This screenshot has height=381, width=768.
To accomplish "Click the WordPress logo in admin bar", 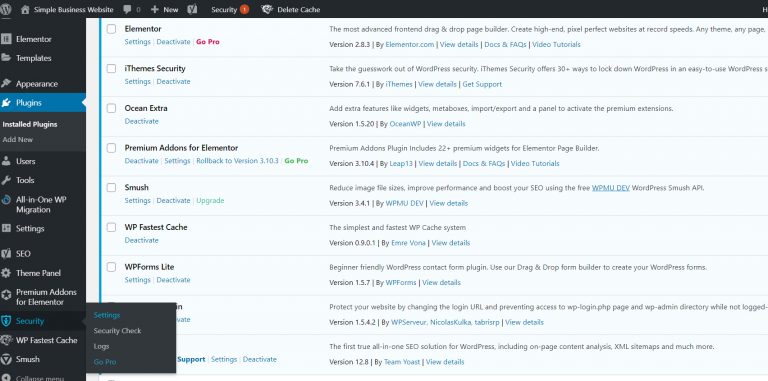I will pyautogui.click(x=5, y=9).
